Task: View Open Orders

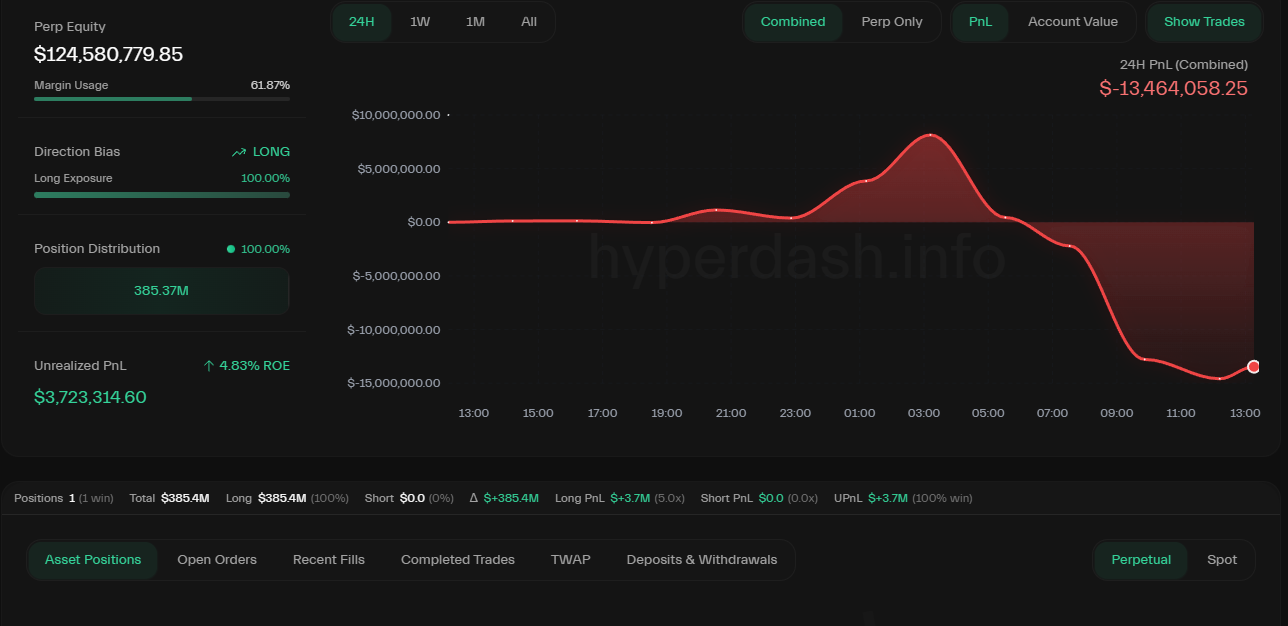Action: point(217,560)
